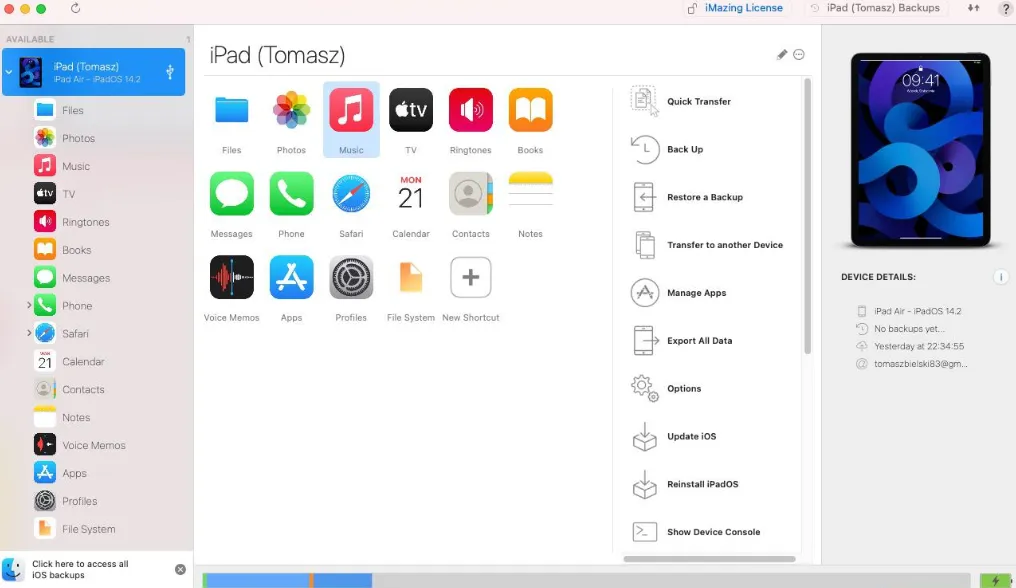Open Manage Apps action

[x=678, y=293]
